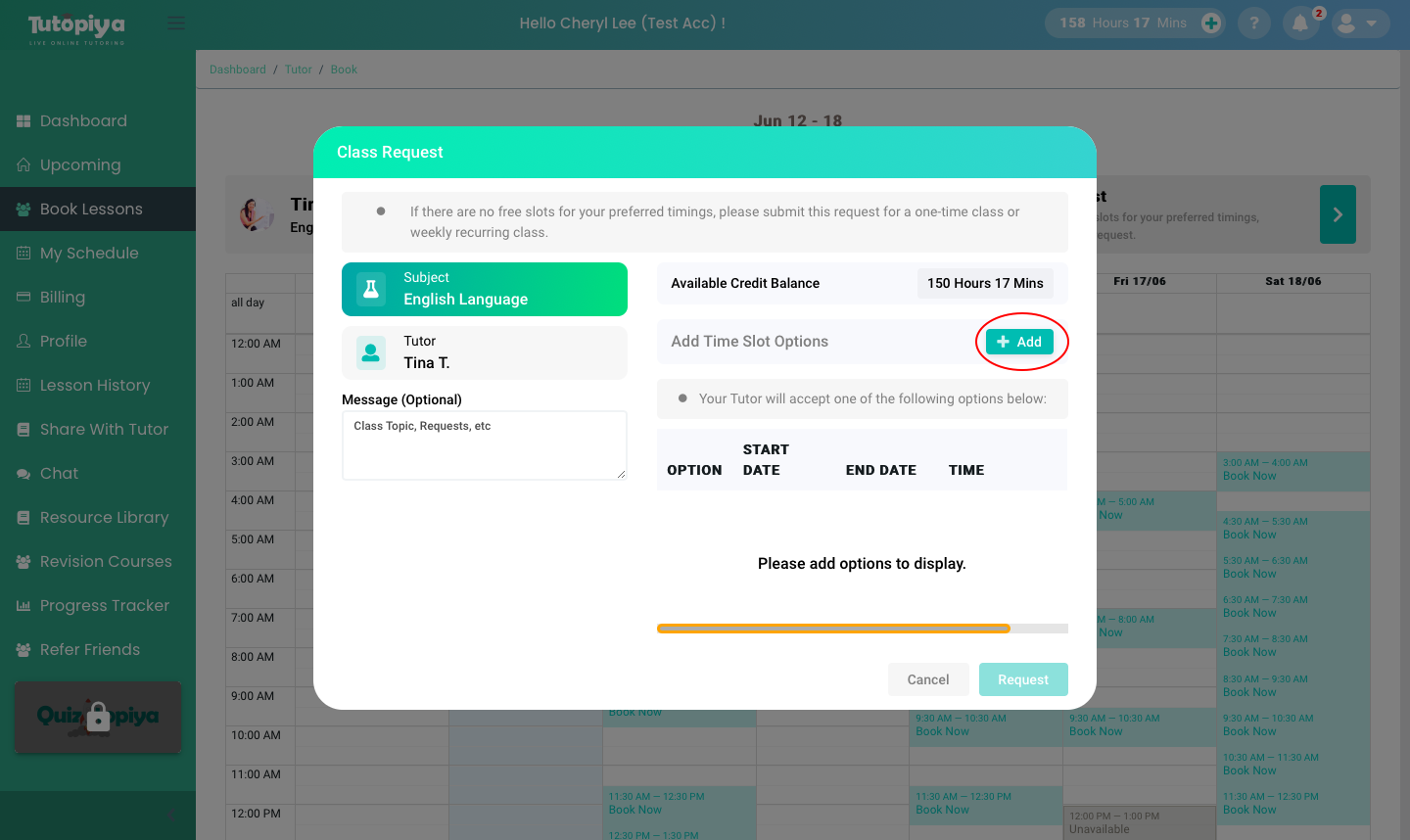
Task: Go to next tutor with right chevron
Action: point(1338,214)
